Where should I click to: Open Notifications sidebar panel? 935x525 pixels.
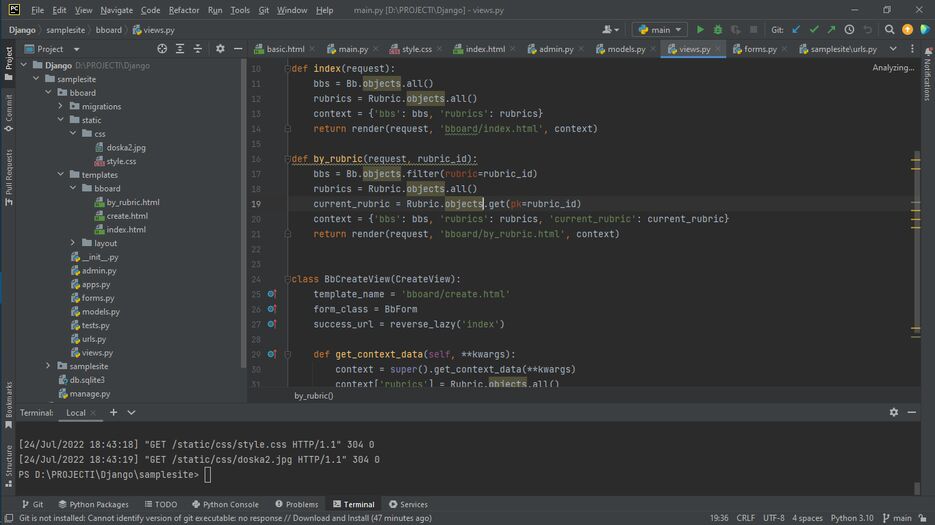pos(927,75)
